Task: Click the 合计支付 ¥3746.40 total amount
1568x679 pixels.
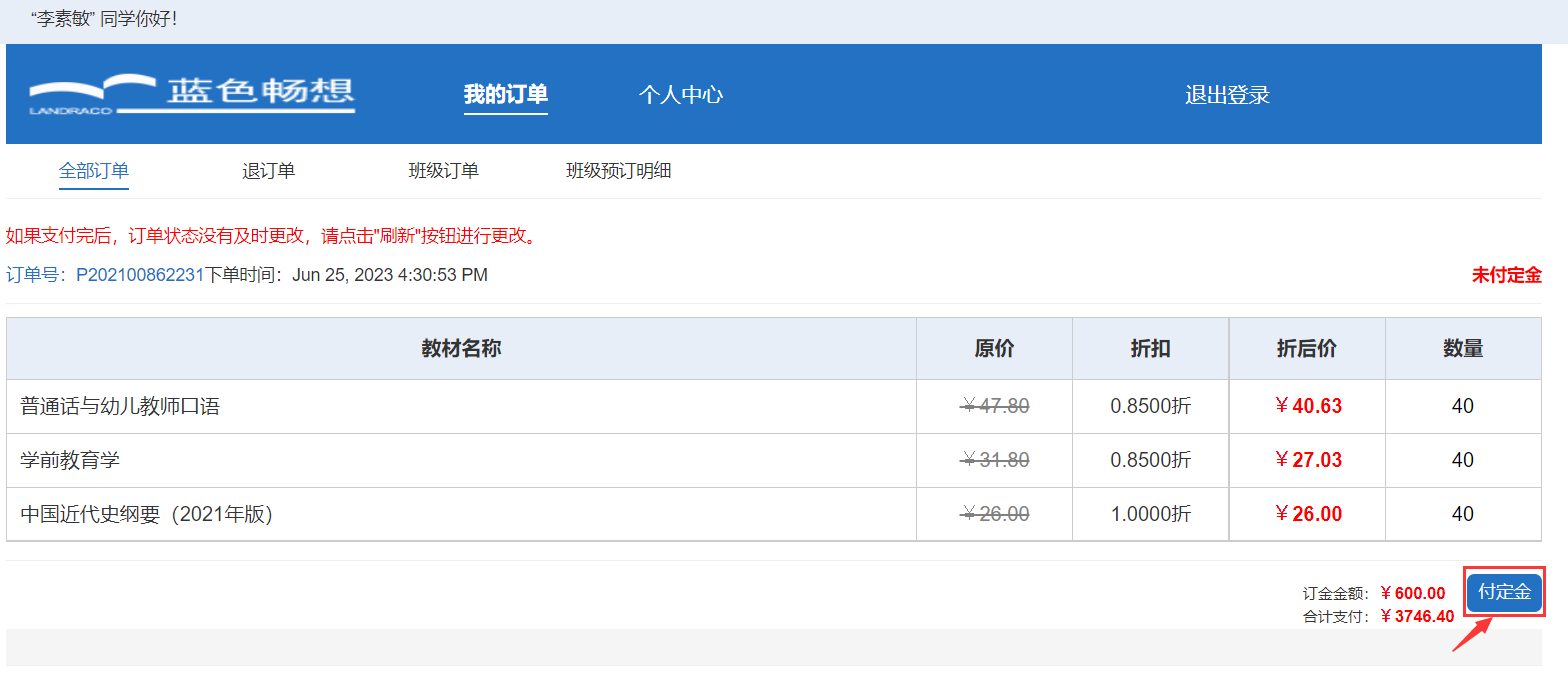Action: 1416,616
